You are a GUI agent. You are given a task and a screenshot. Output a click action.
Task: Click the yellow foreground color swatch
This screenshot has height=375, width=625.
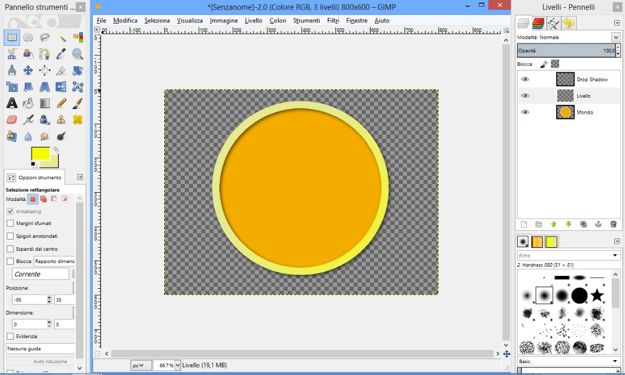[40, 154]
